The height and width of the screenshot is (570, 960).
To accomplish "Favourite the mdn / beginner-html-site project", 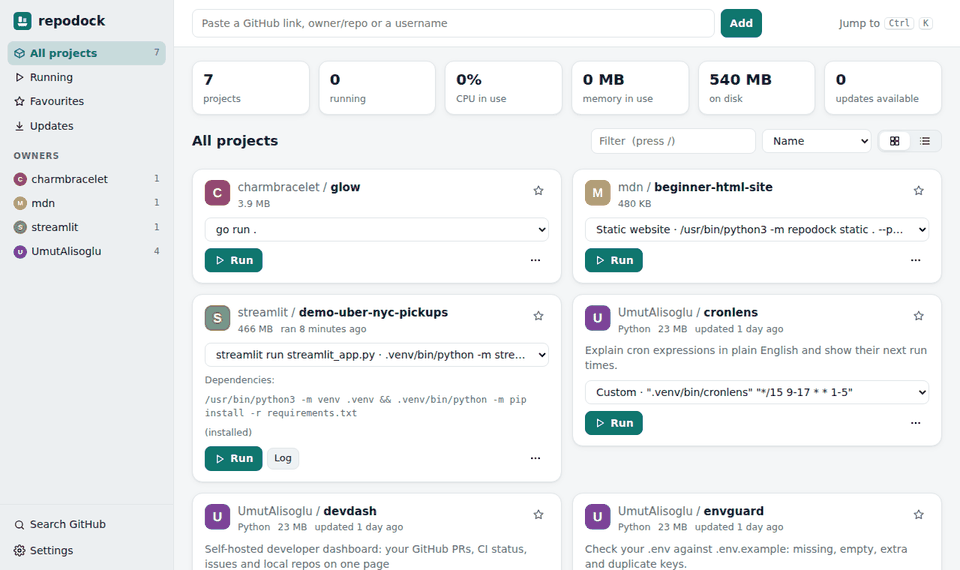I will (x=918, y=190).
